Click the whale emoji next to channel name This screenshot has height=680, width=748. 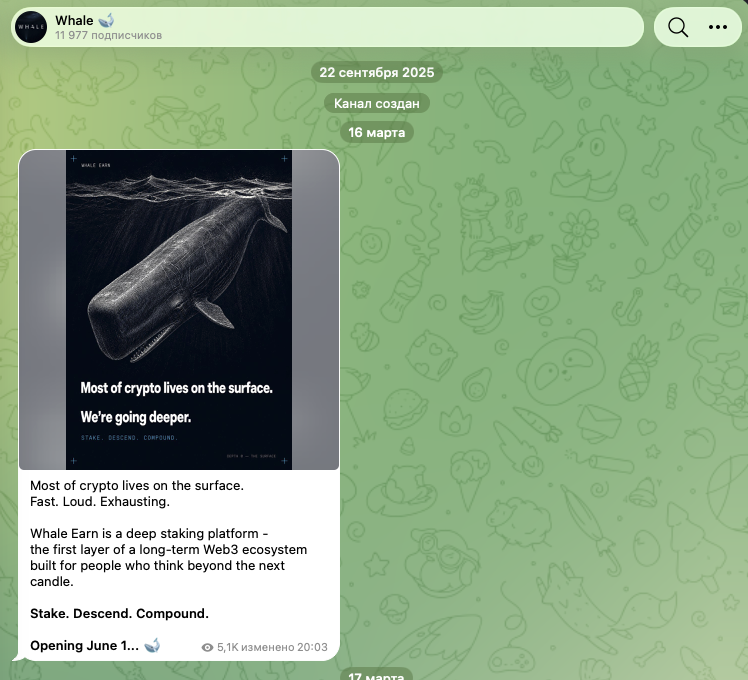pyautogui.click(x=106, y=20)
